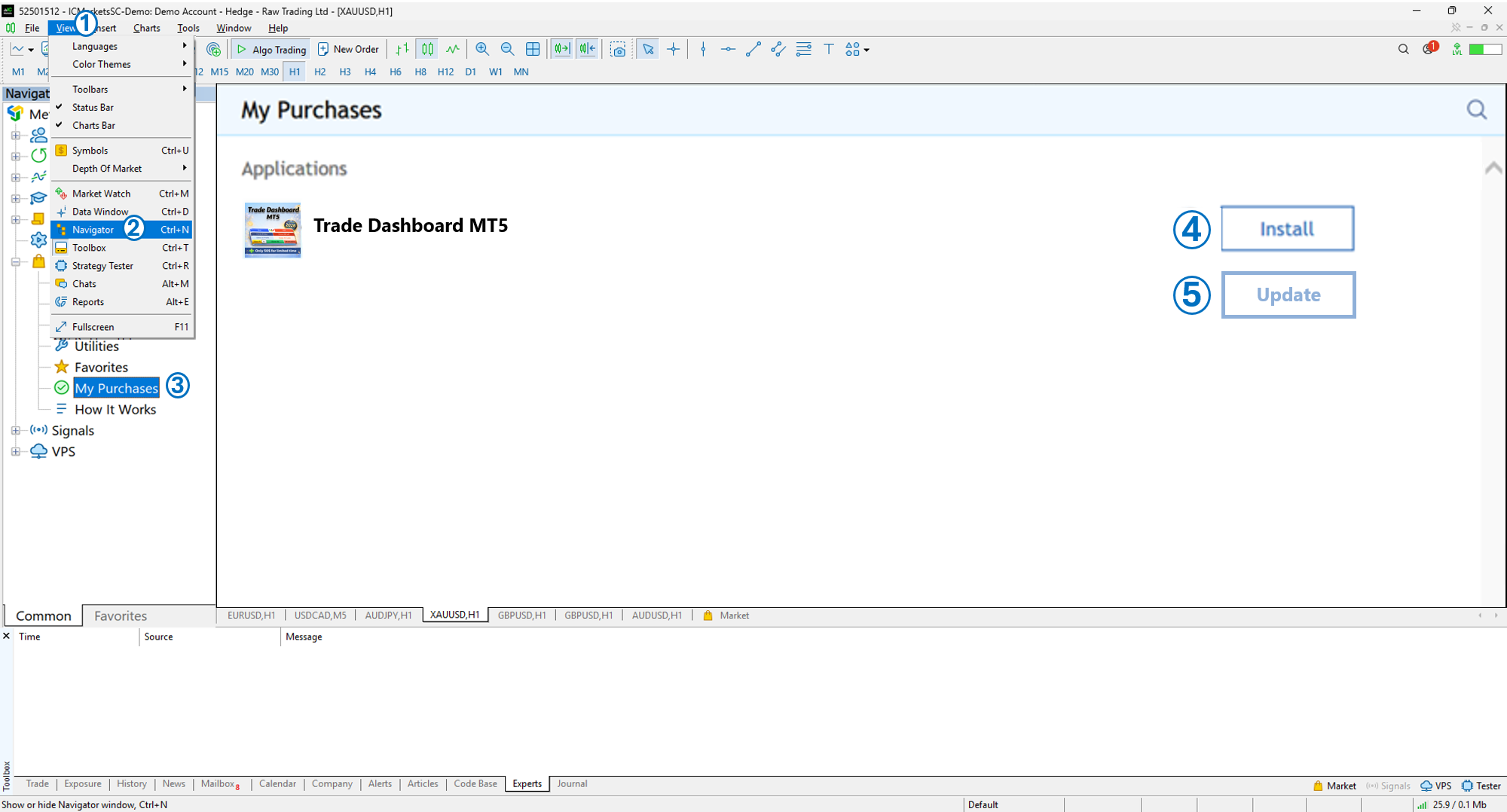Open the Color Themes submenu

click(121, 64)
